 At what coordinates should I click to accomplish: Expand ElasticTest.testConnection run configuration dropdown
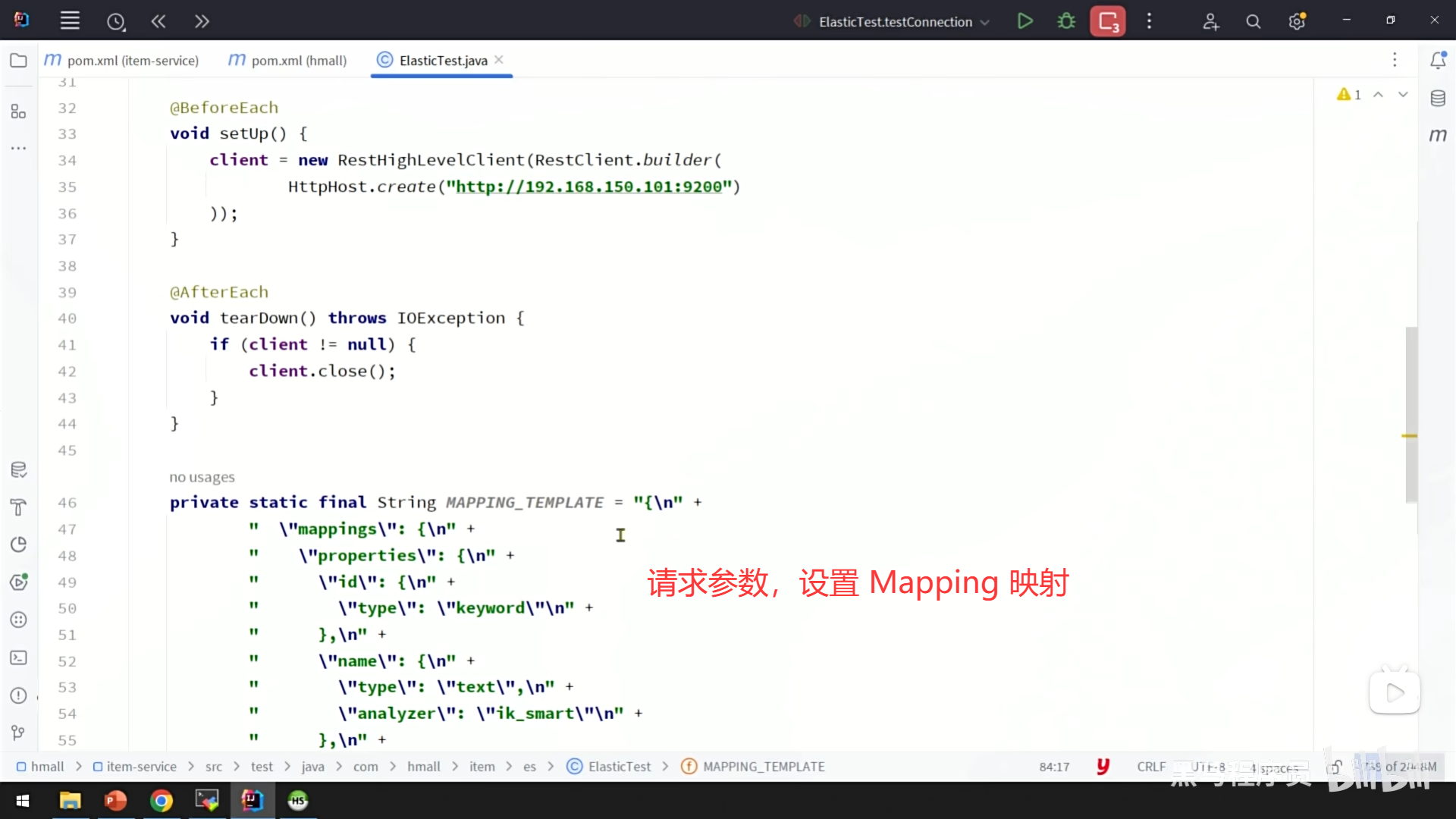point(985,22)
